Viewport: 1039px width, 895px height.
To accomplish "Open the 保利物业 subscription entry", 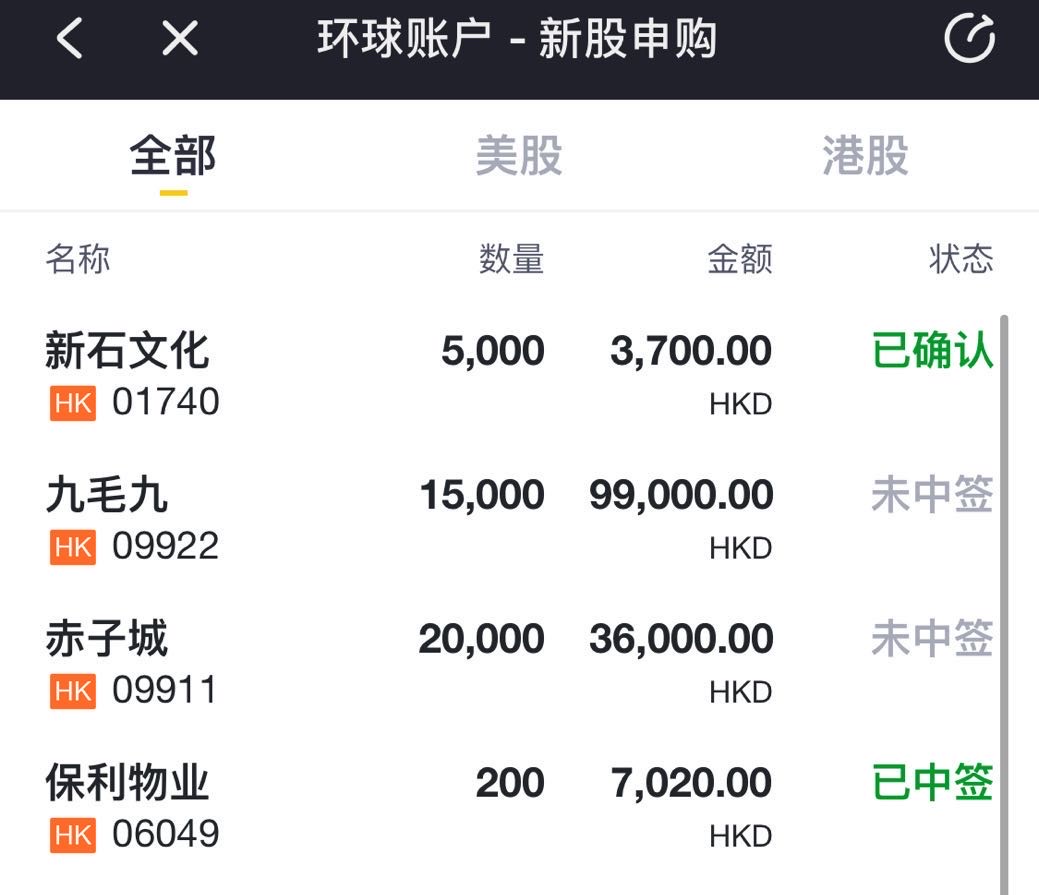I will click(520, 808).
